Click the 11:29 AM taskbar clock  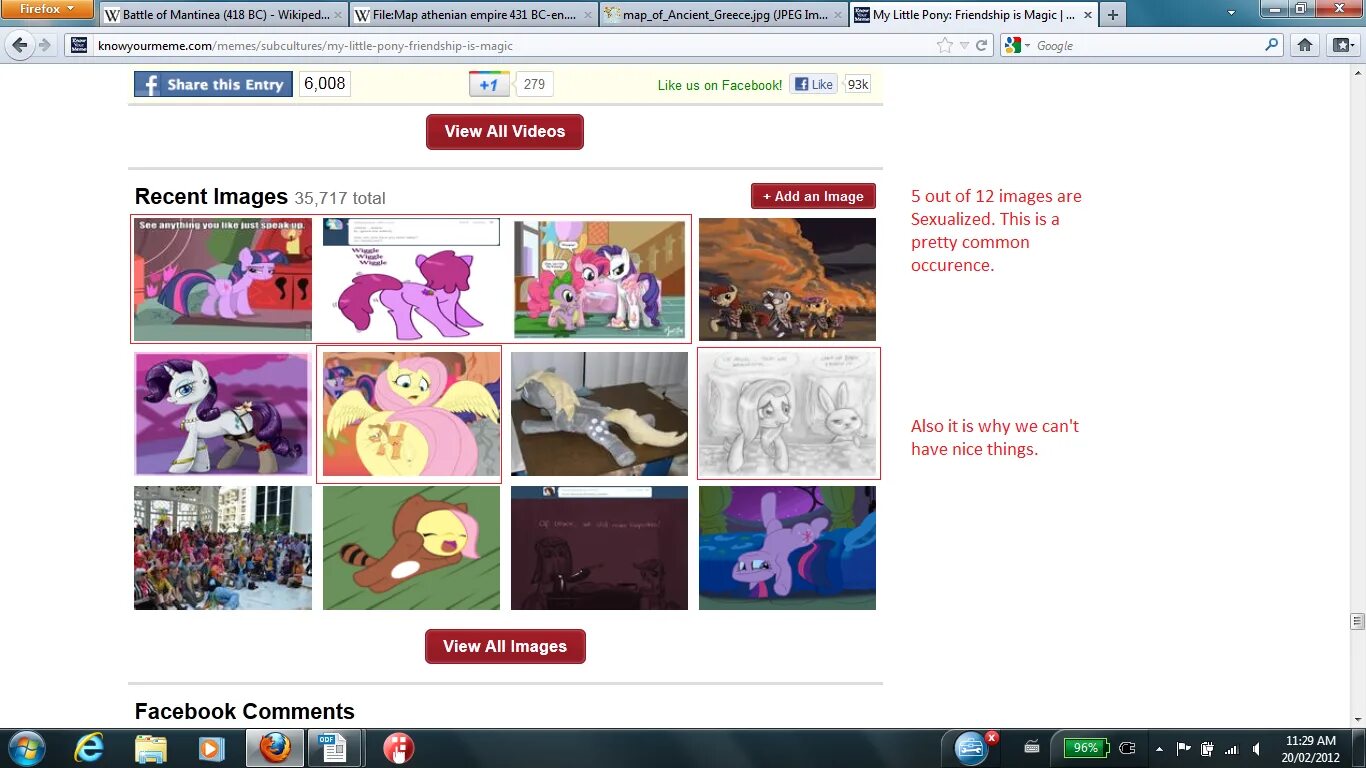pyautogui.click(x=1311, y=741)
